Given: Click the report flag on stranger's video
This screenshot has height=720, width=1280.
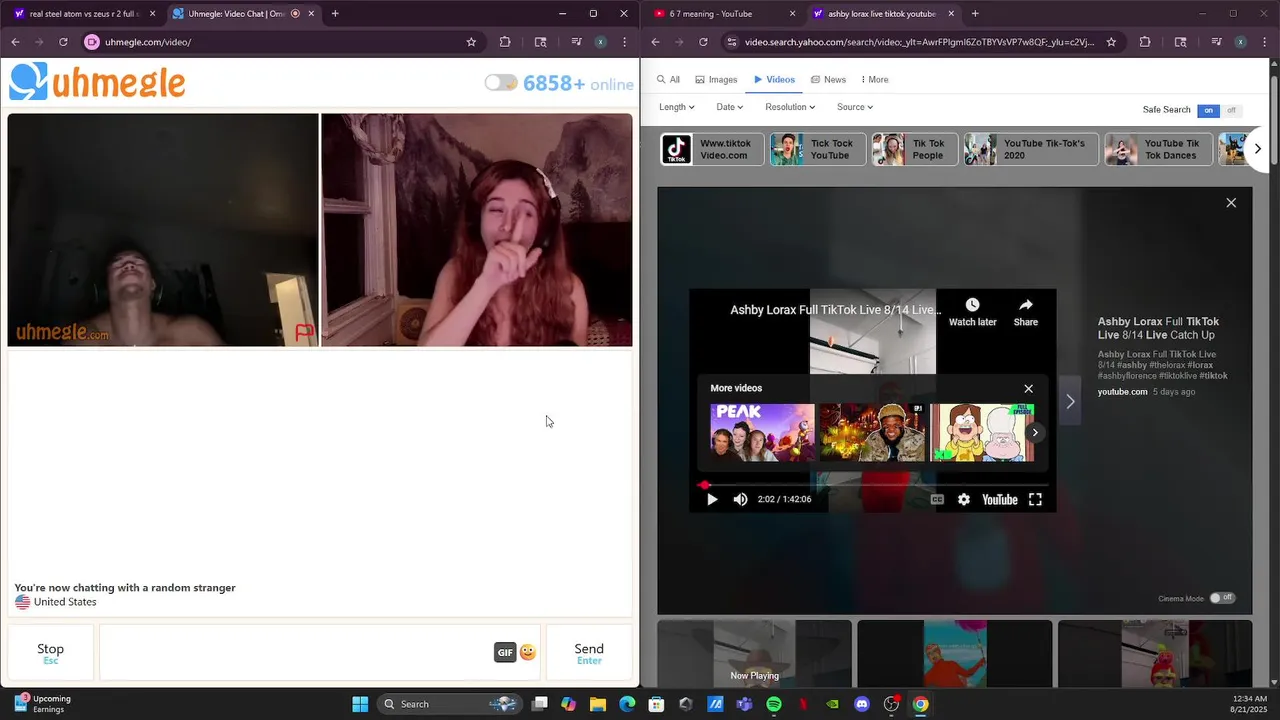Looking at the screenshot, I should pyautogui.click(x=304, y=332).
